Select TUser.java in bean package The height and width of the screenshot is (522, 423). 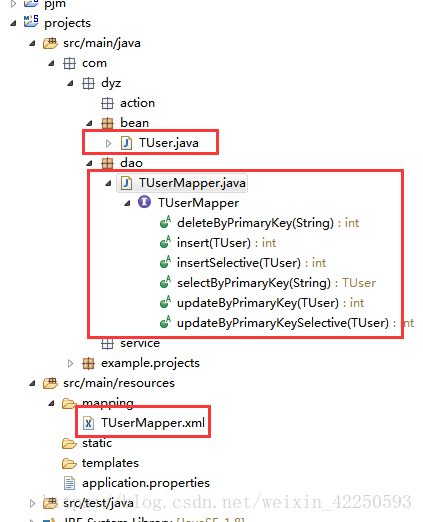[x=169, y=143]
